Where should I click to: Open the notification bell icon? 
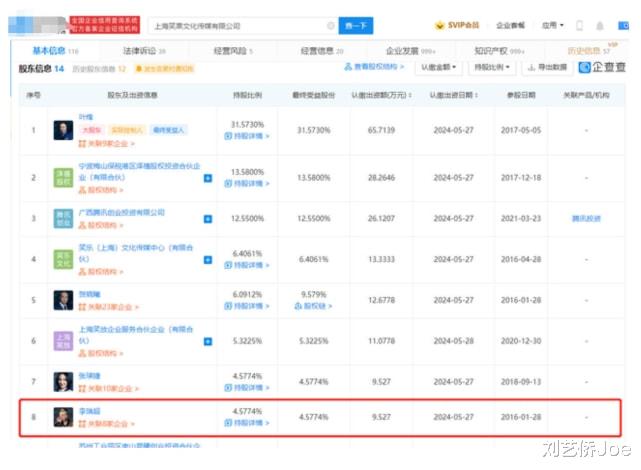[x=600, y=26]
